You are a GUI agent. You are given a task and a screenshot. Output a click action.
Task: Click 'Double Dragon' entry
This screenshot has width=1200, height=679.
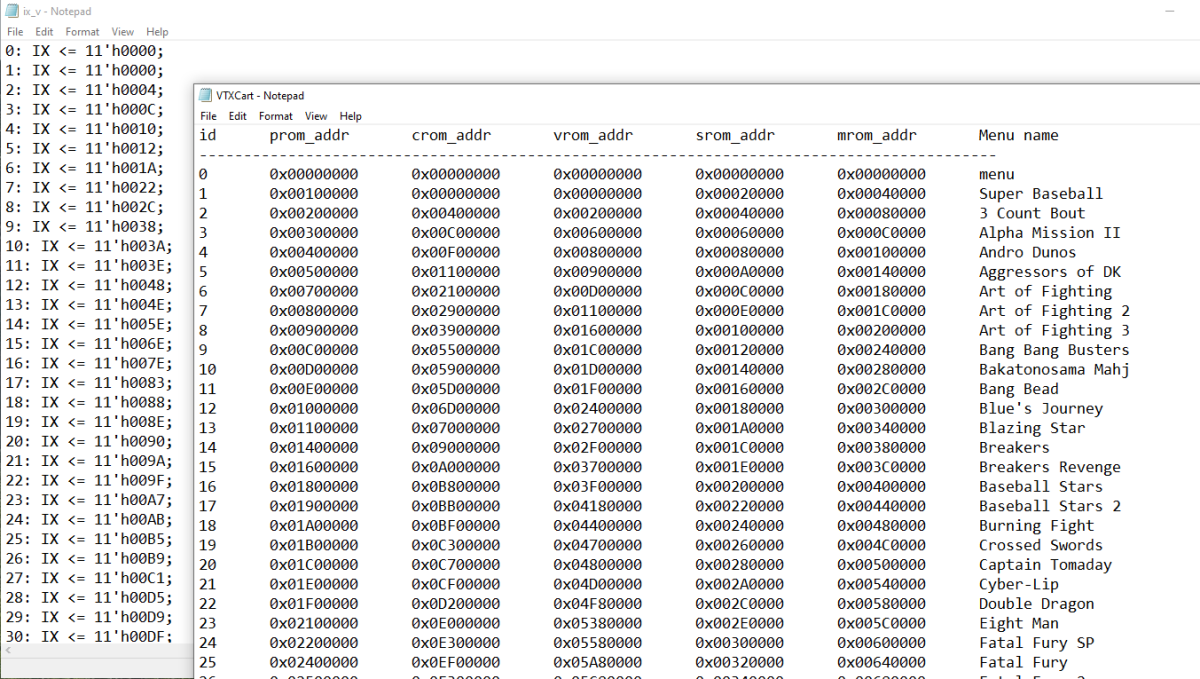pyautogui.click(x=1037, y=604)
